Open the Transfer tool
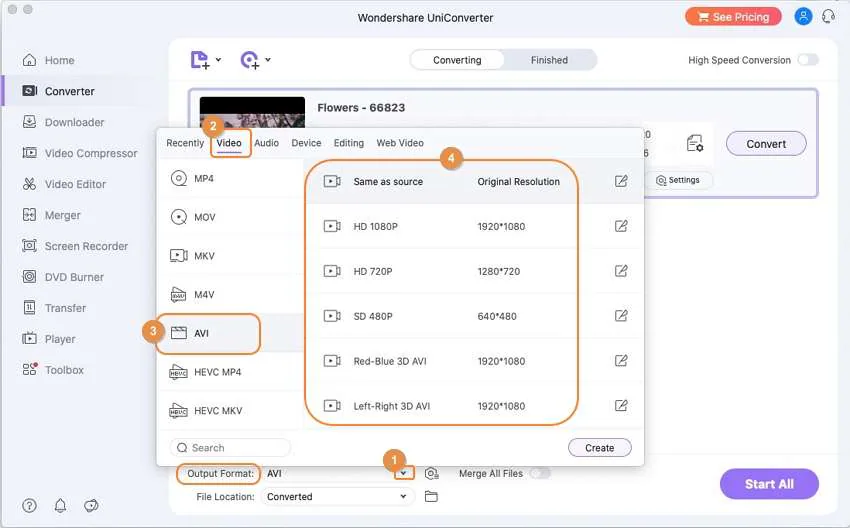850x528 pixels. pos(54,307)
